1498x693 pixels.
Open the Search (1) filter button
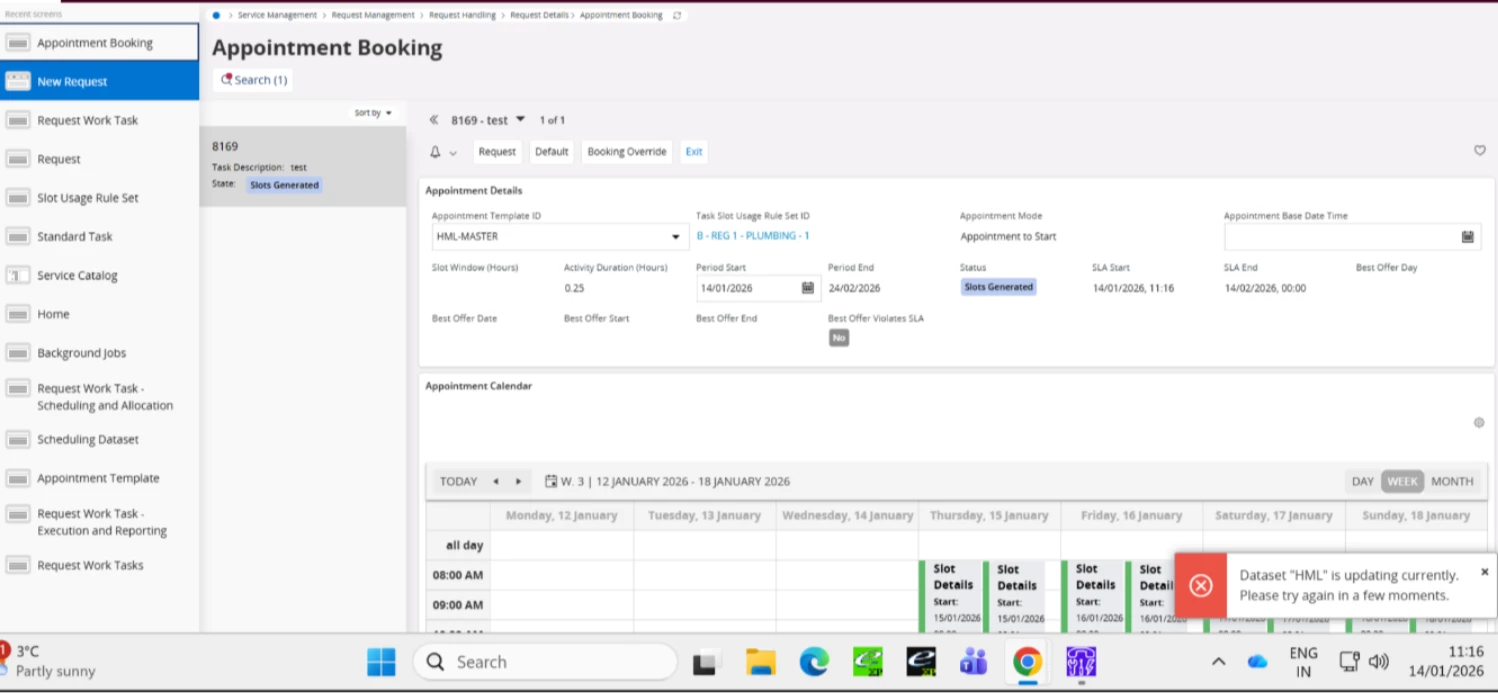click(x=253, y=80)
